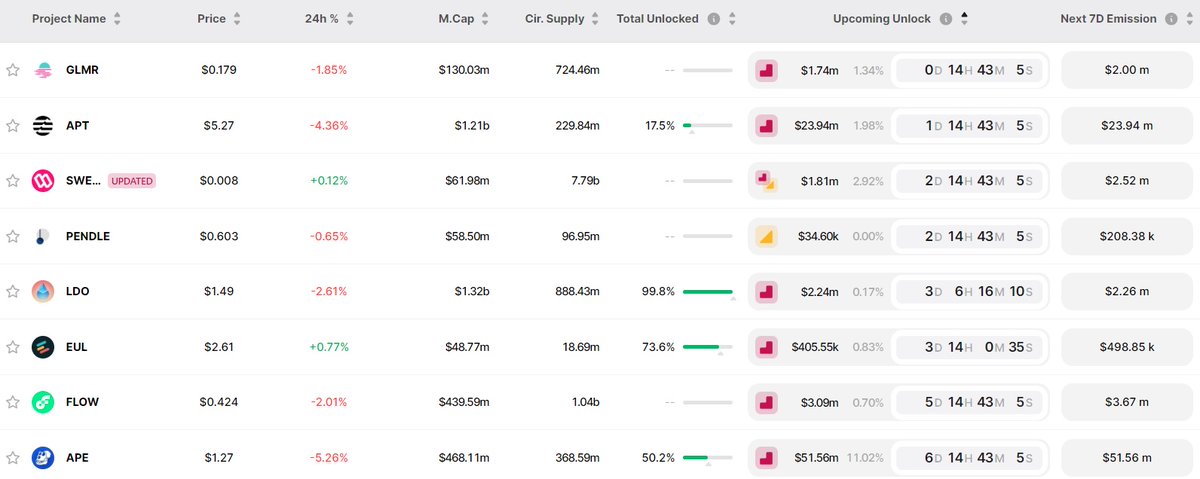Sort by Price arrows
The width and height of the screenshot is (1200, 479).
238,19
